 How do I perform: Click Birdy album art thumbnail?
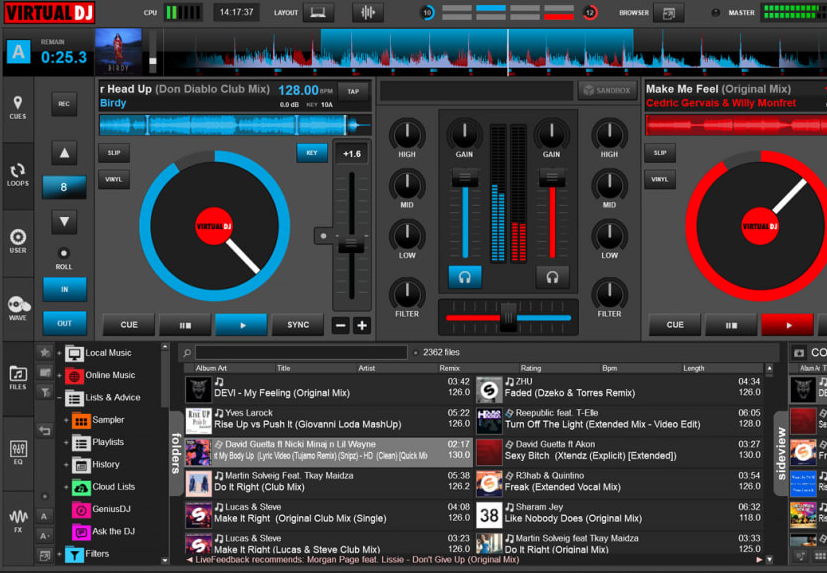[x=118, y=52]
